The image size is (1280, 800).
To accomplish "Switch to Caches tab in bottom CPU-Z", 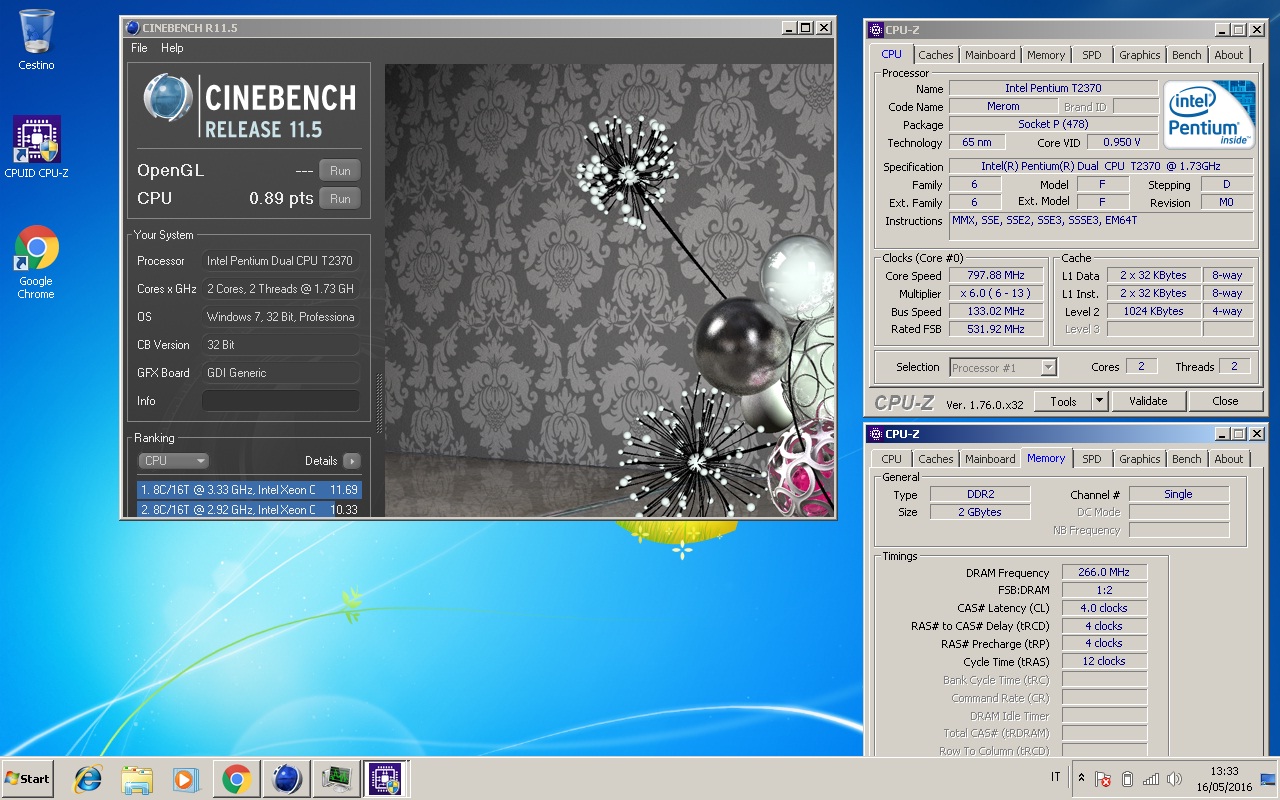I will (x=936, y=459).
